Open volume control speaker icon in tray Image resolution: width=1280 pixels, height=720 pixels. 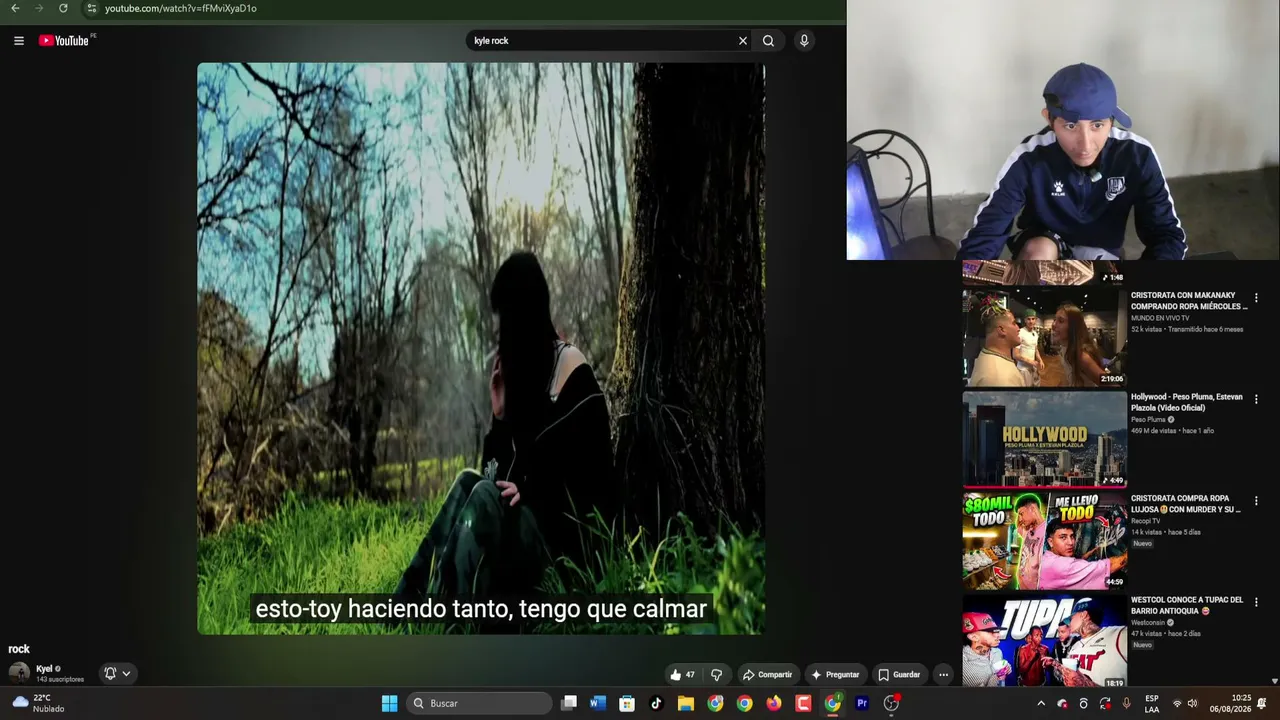click(x=1192, y=704)
